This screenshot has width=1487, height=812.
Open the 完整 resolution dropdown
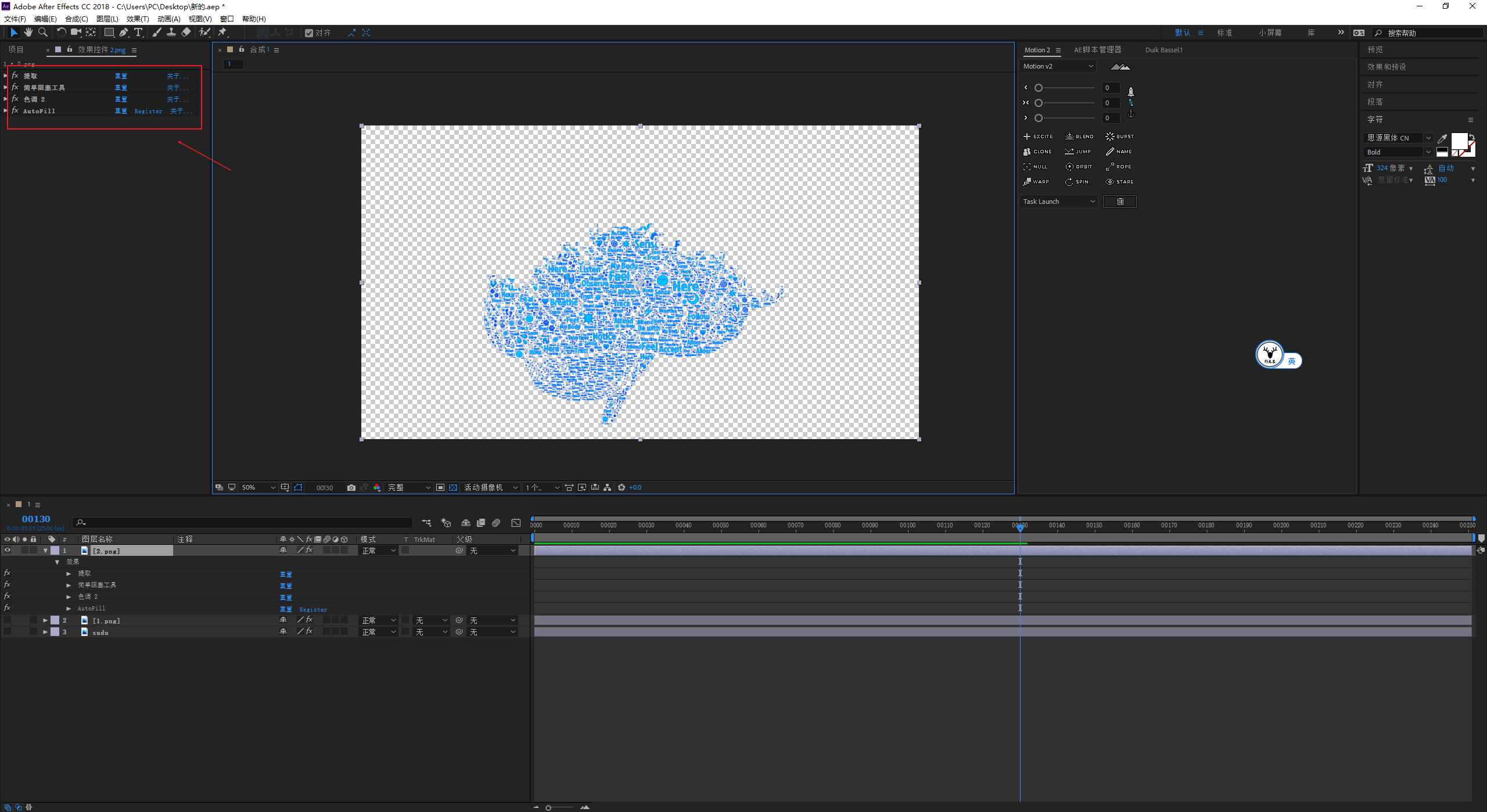tap(410, 487)
